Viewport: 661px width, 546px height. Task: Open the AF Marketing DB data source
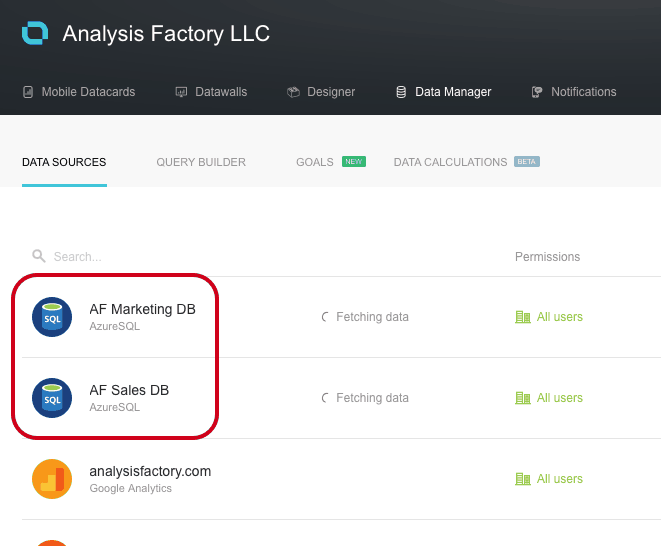142,310
